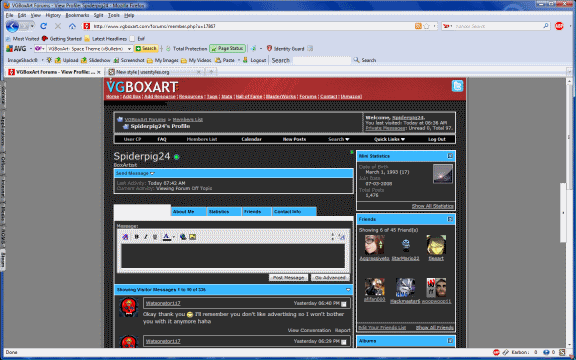The width and height of the screenshot is (576, 360).
Task: Go back with the browser Back arrow
Action: tap(12, 26)
